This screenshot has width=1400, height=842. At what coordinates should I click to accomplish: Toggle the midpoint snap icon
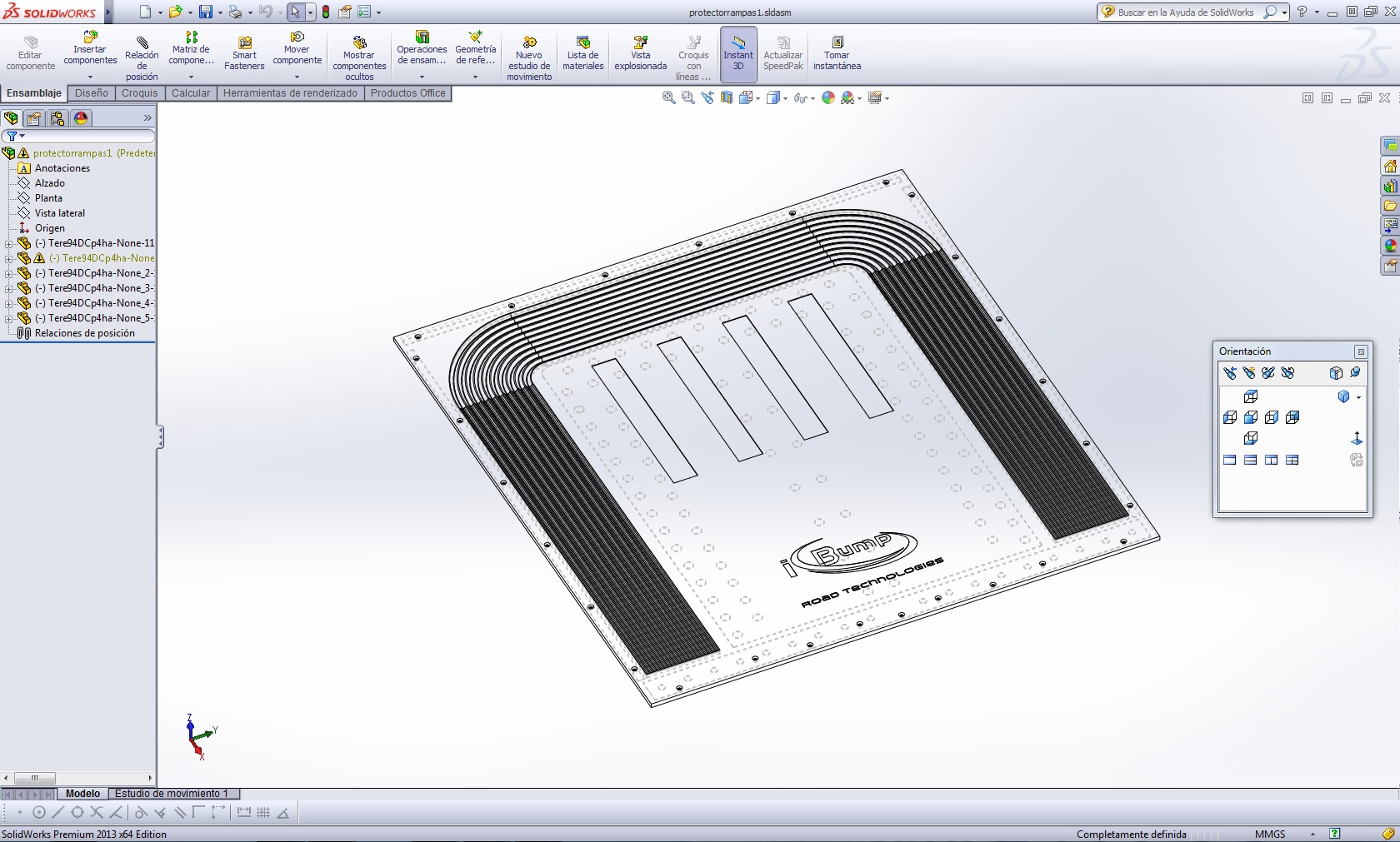57,813
